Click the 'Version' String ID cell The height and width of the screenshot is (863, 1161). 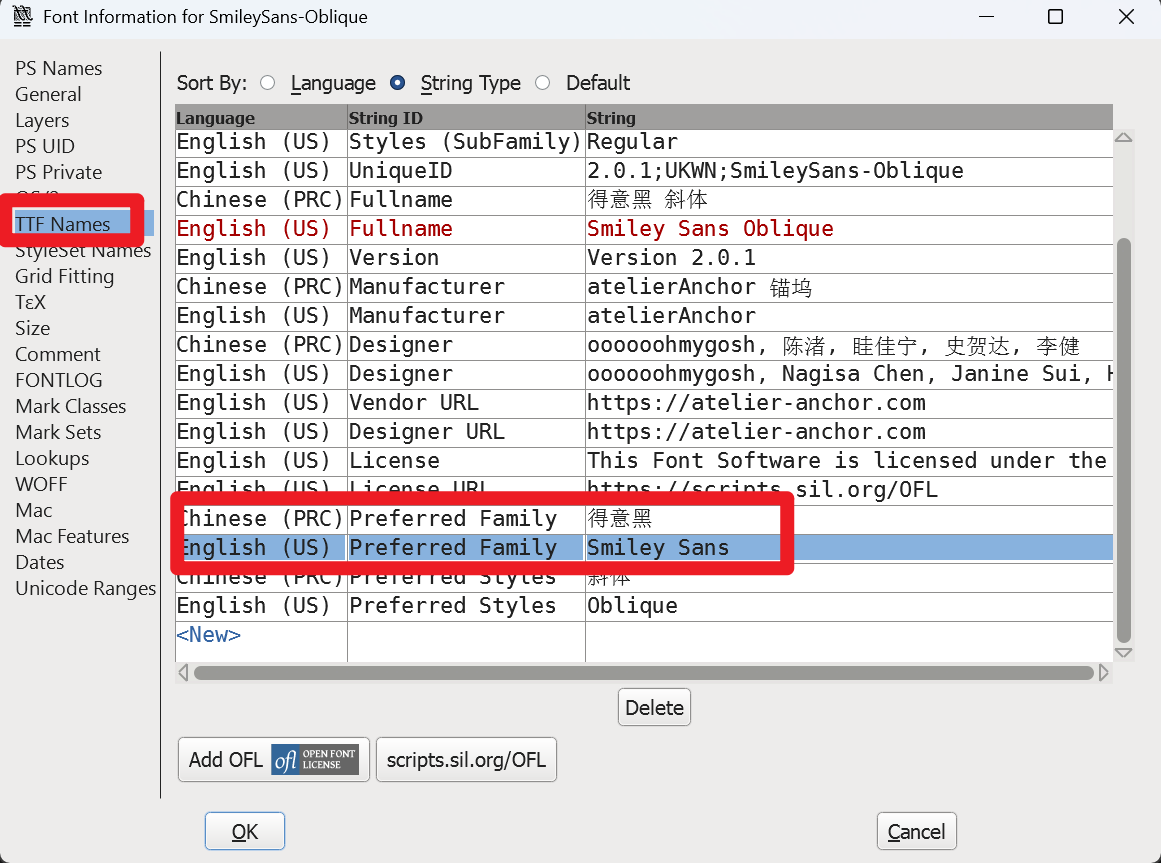[466, 258]
